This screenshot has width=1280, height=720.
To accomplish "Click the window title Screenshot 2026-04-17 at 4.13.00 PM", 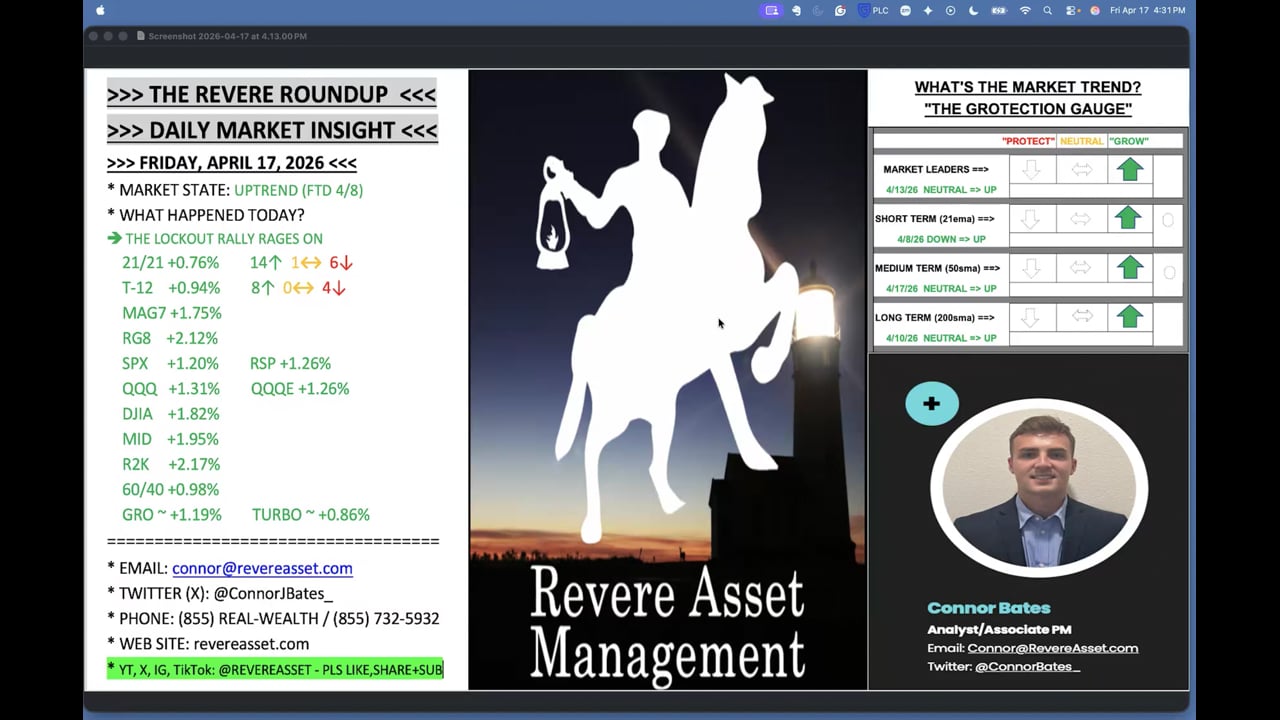I will pos(227,36).
